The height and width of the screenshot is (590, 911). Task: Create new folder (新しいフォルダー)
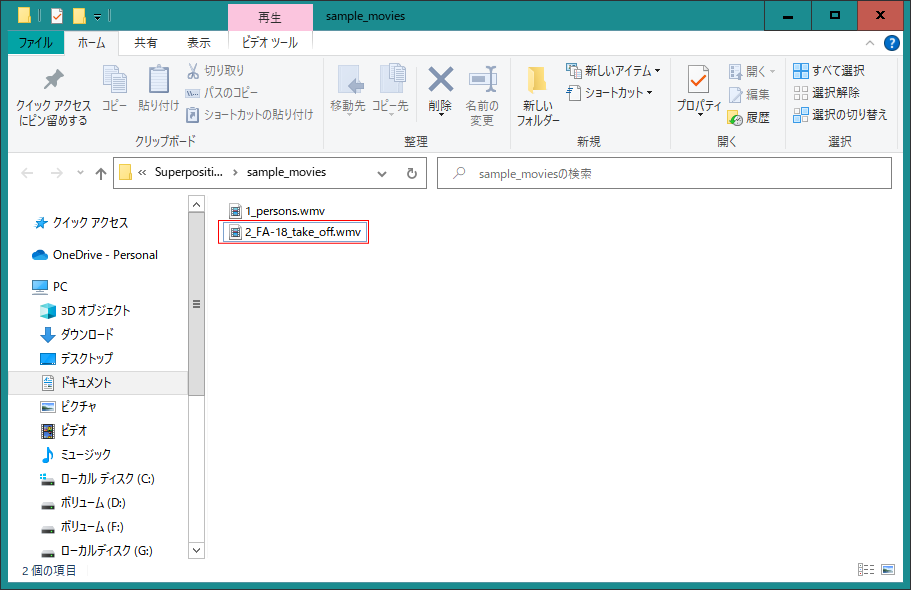point(537,96)
